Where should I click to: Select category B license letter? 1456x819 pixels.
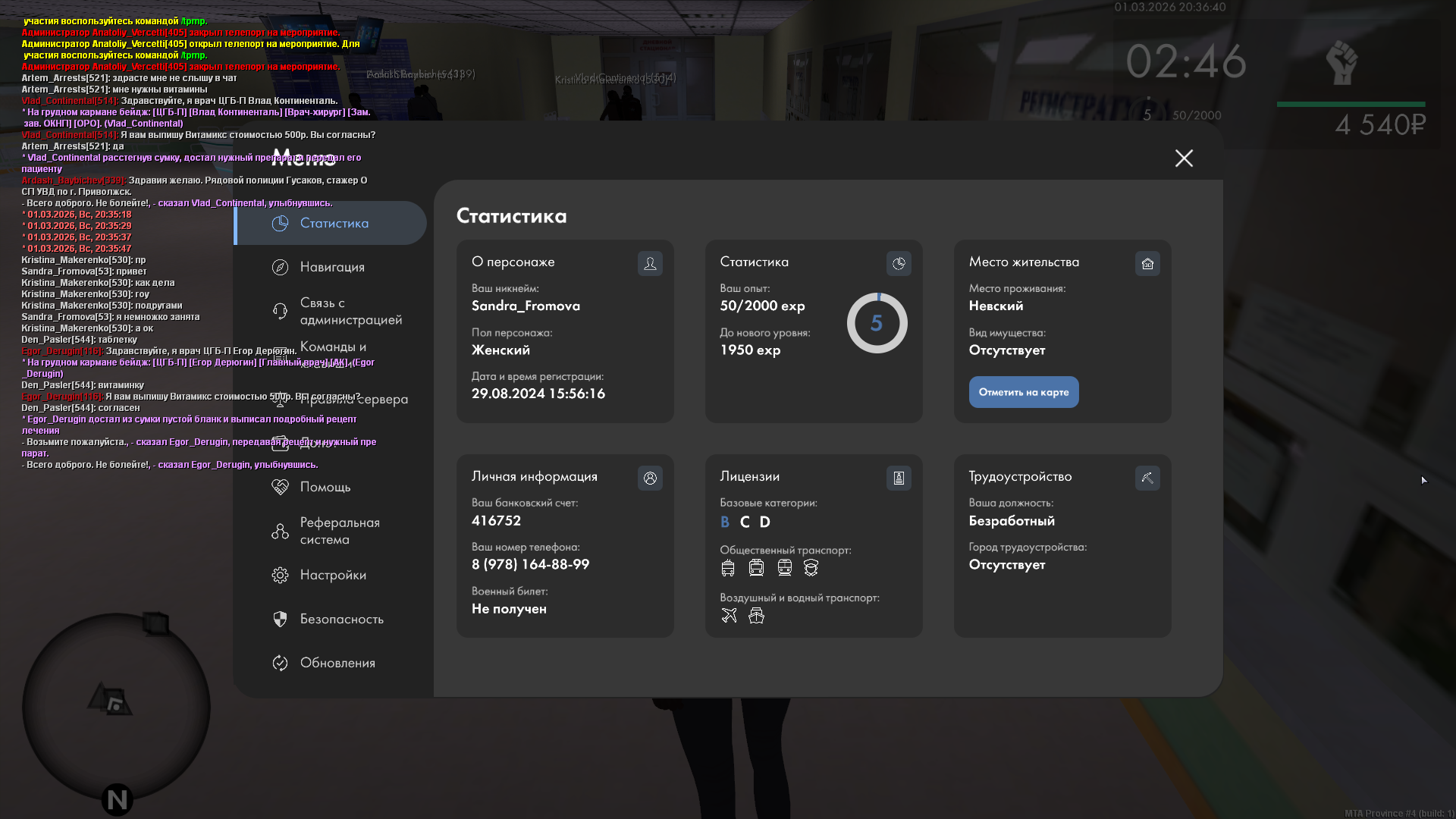pos(725,522)
